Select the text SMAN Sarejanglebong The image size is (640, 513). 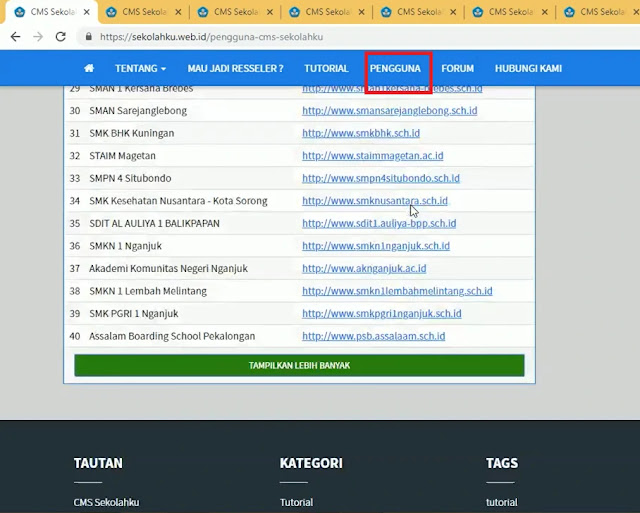[x=138, y=111]
